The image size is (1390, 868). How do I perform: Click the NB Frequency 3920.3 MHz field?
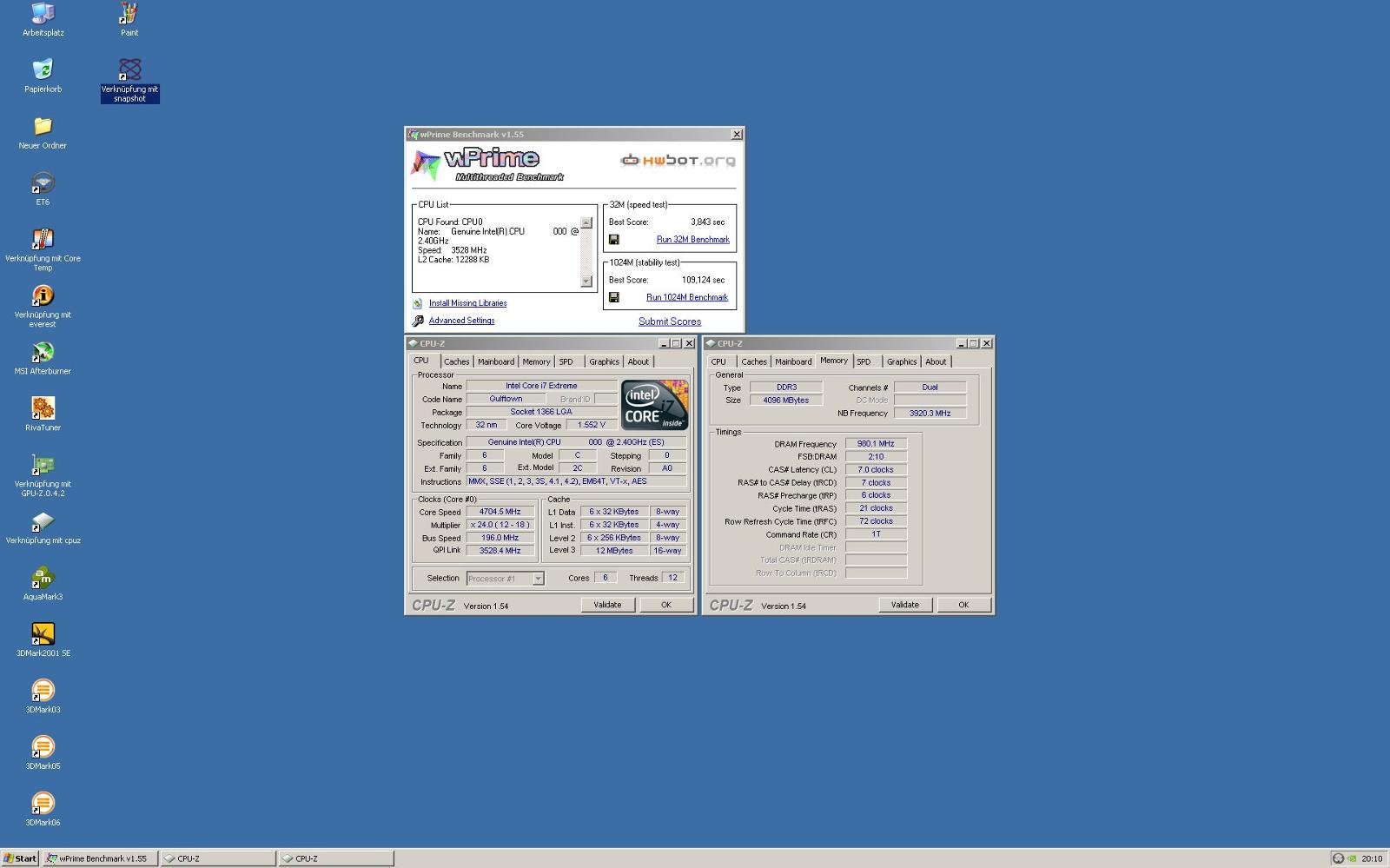tap(930, 414)
